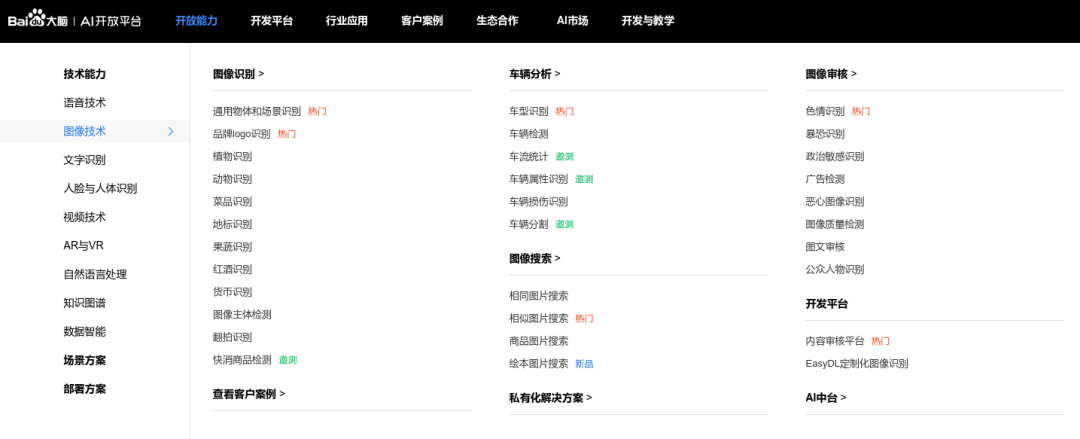The width and height of the screenshot is (1080, 439).
Task: Open 车流统计 link
Action: [x=528, y=156]
